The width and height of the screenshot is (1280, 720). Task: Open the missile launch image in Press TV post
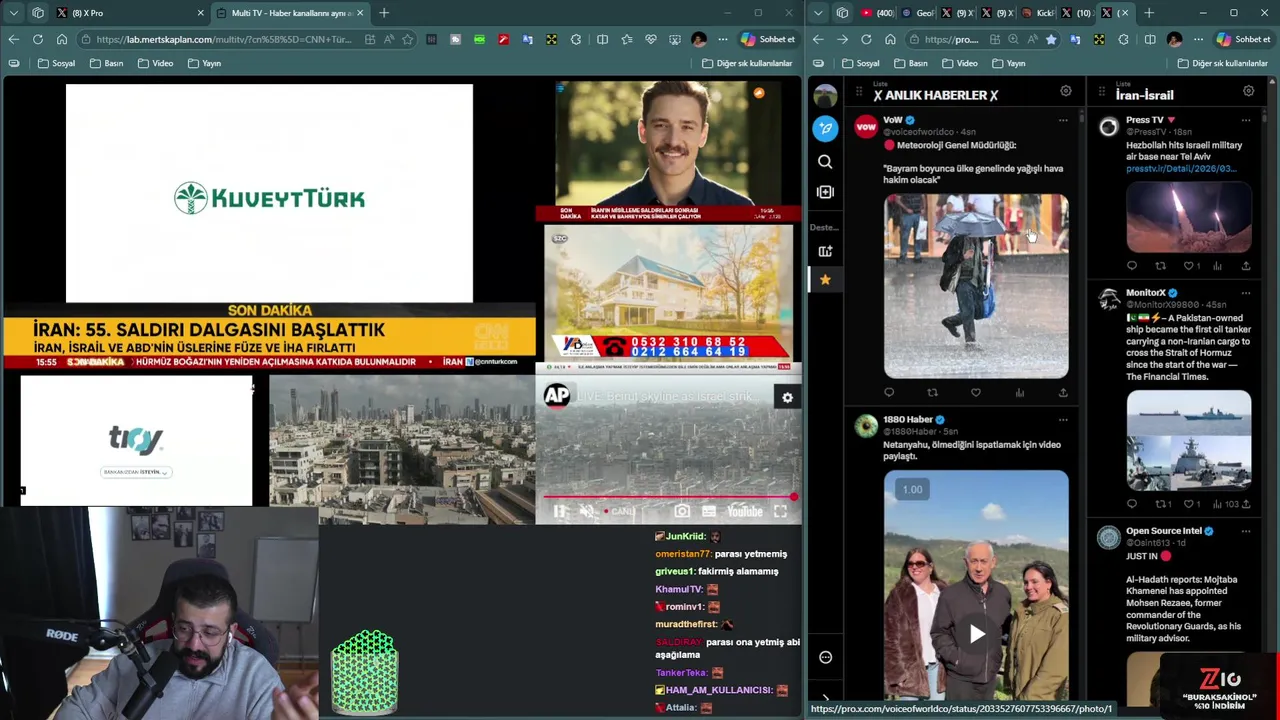tap(1188, 217)
